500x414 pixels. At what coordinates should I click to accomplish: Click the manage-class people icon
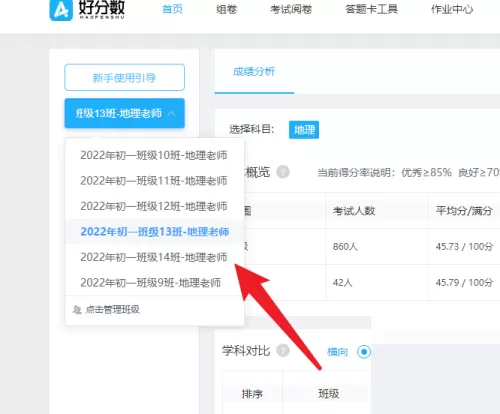tap(77, 310)
